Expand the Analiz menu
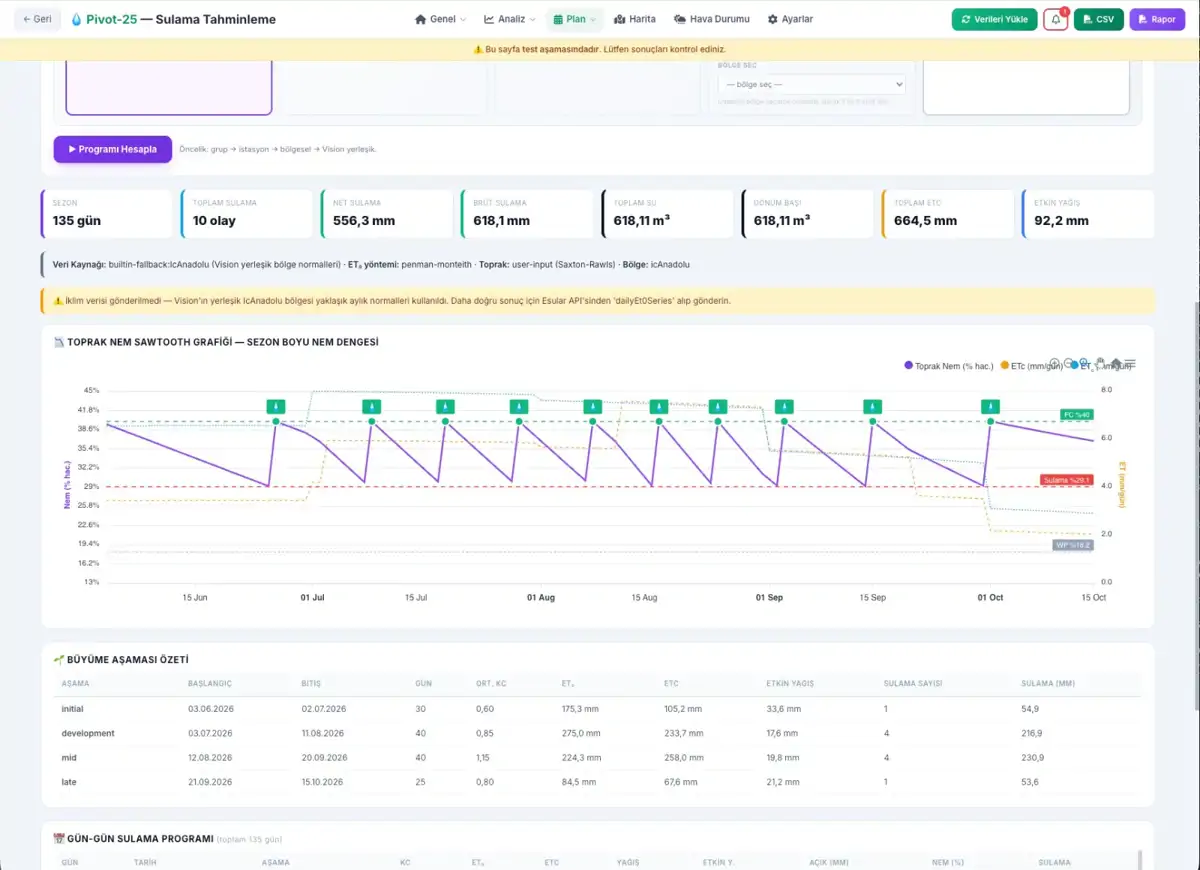Image resolution: width=1200 pixels, height=870 pixels. point(510,19)
